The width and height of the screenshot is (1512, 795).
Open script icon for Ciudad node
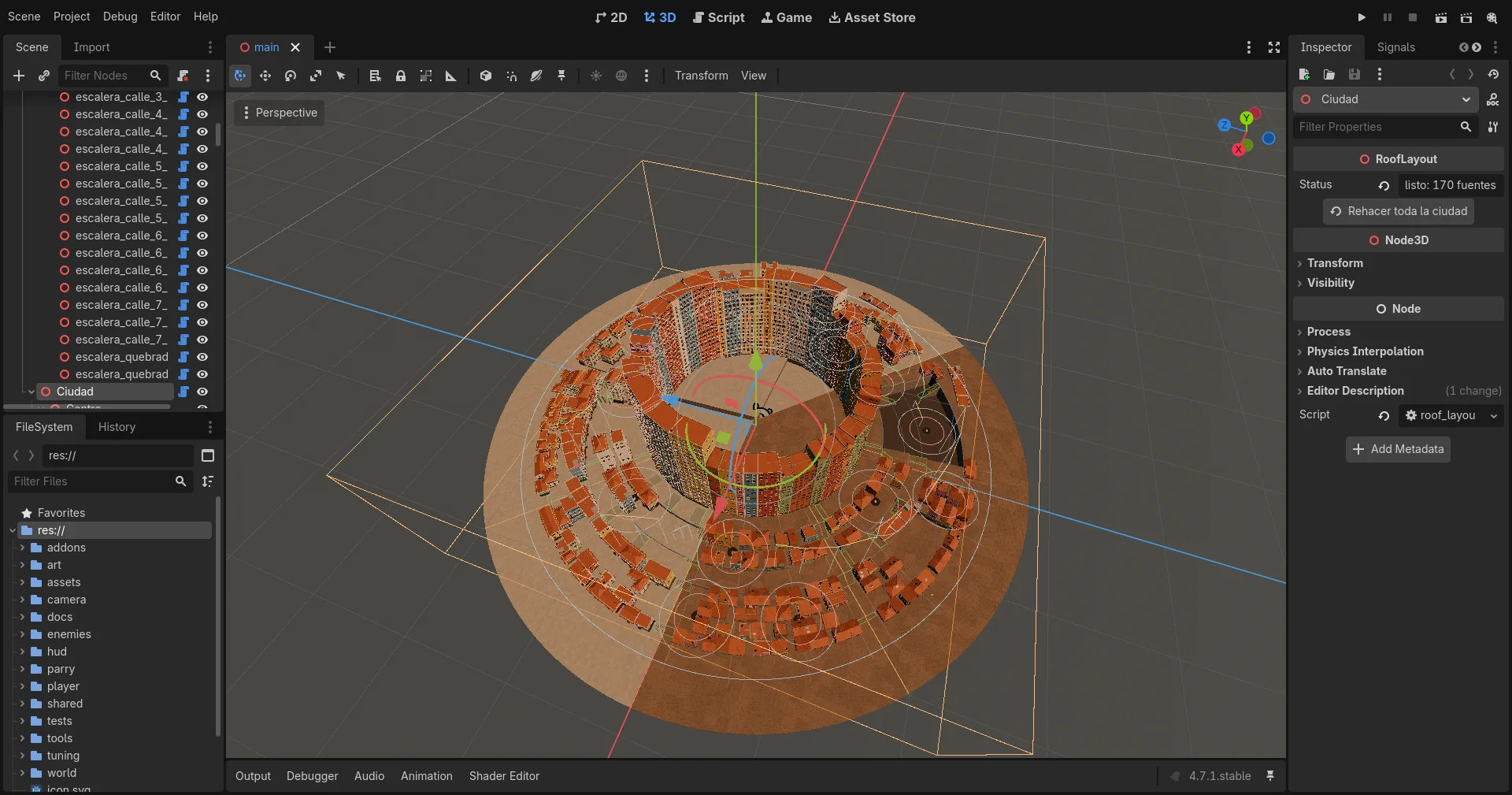(183, 392)
